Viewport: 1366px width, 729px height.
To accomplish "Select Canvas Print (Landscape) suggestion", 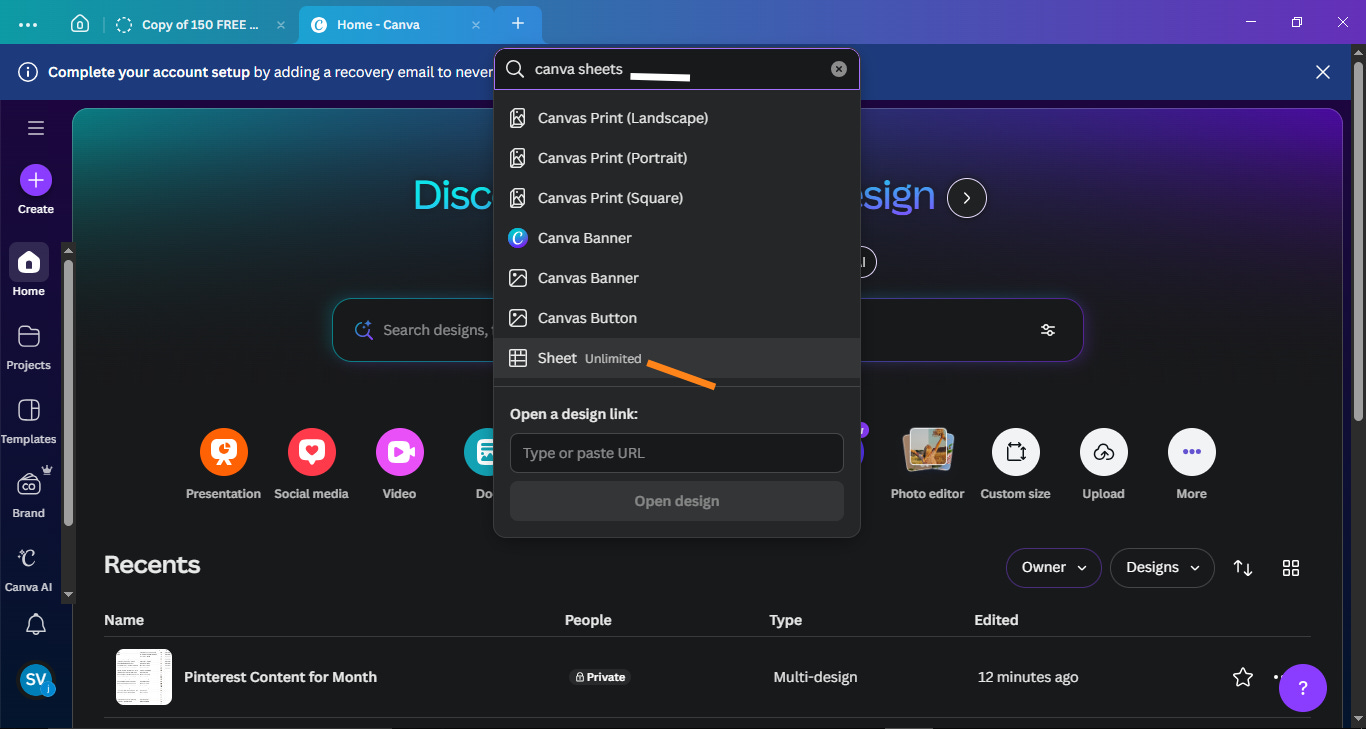I will coord(677,118).
